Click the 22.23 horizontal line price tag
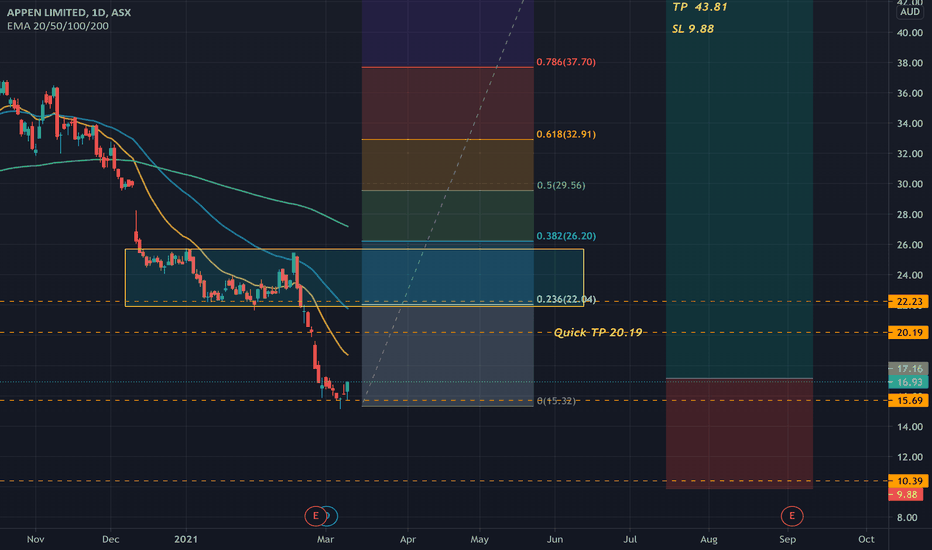This screenshot has width=932, height=550. coord(908,301)
